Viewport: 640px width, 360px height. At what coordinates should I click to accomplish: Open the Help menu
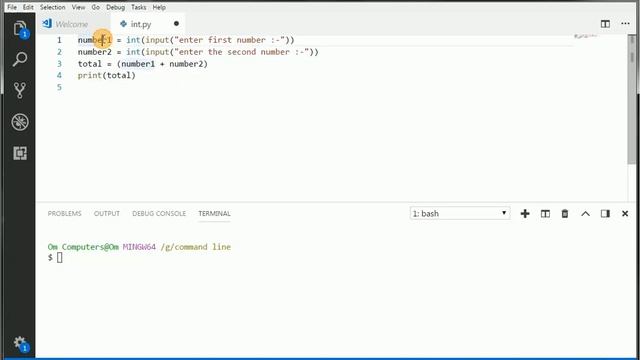tap(159, 7)
